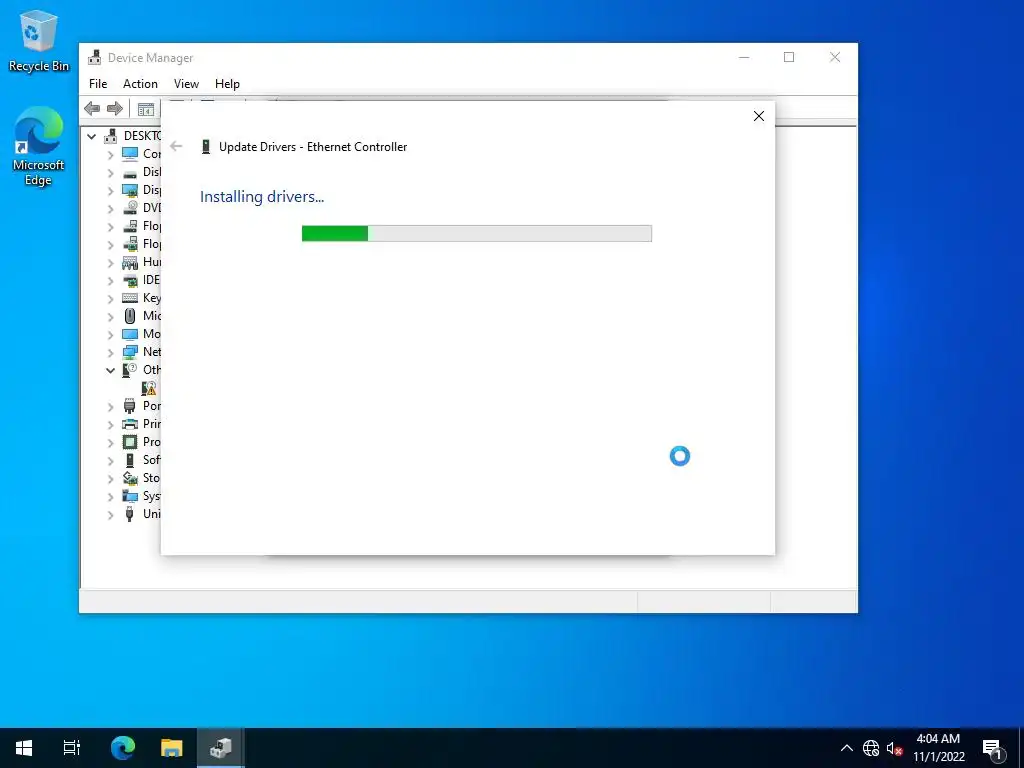Select the DVD/CD-ROM drives category icon
This screenshot has width=1024, height=768.
[130, 208]
